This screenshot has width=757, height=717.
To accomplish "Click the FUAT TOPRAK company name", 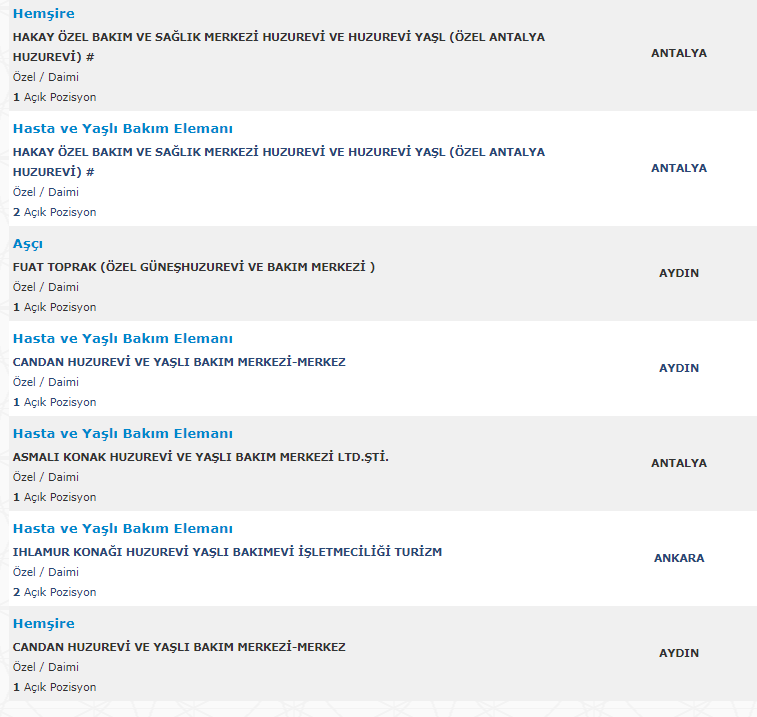I will 193,267.
